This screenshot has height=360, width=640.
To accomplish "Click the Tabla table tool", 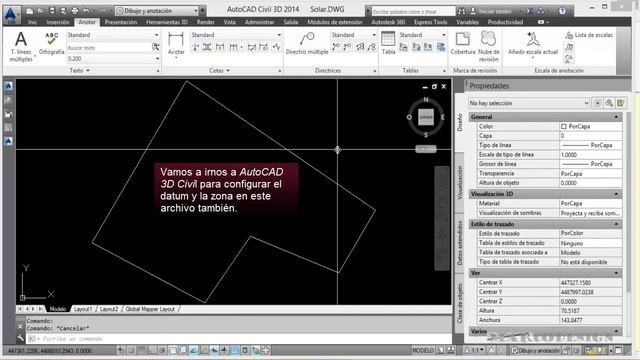I will point(388,43).
